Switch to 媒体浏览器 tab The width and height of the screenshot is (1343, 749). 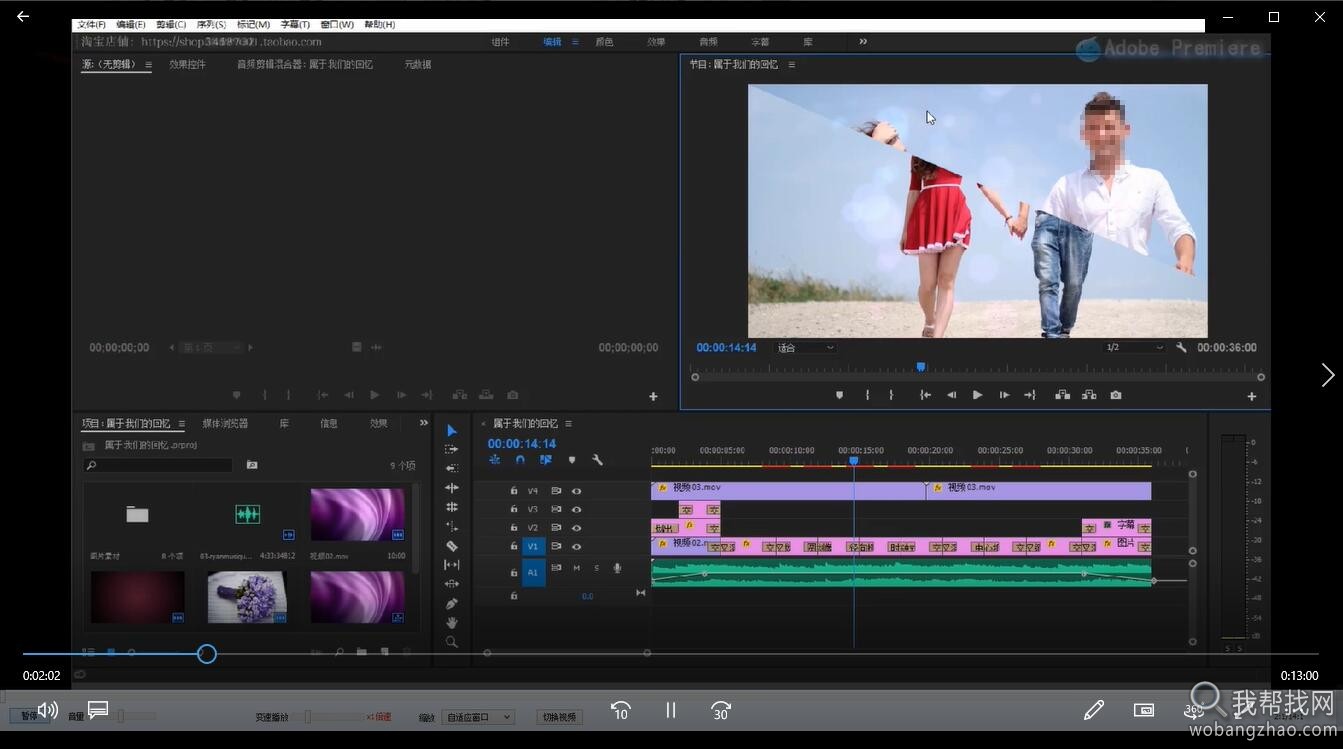point(225,423)
